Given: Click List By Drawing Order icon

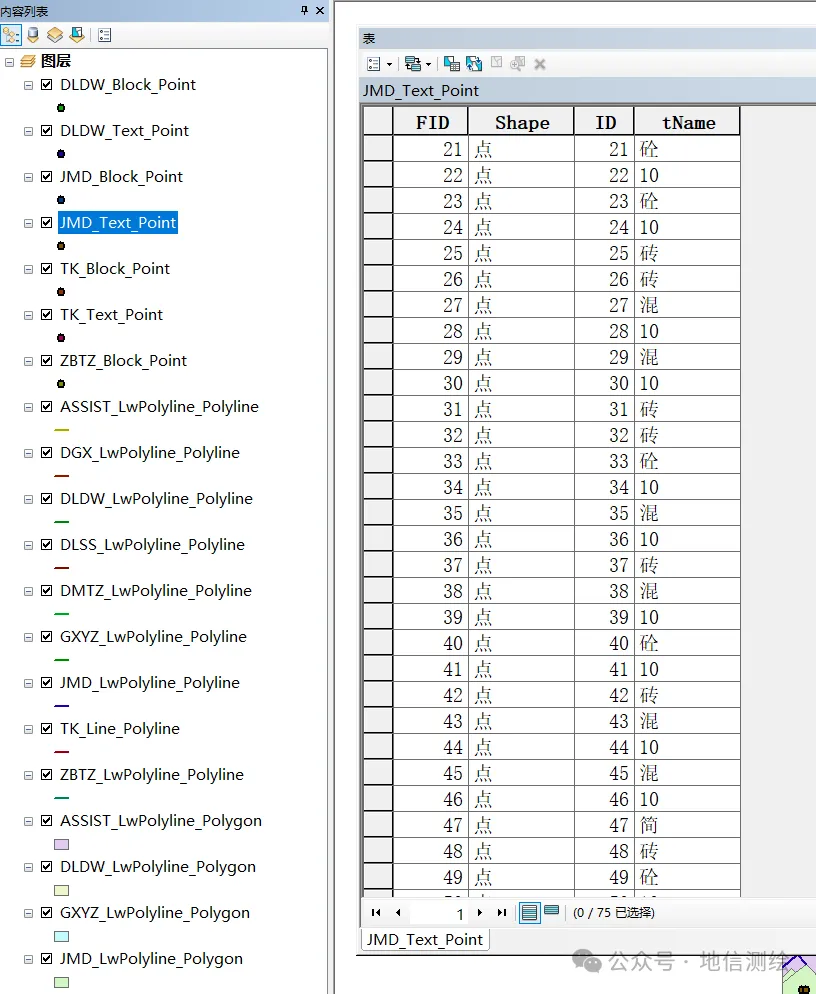Looking at the screenshot, I should [x=11, y=35].
